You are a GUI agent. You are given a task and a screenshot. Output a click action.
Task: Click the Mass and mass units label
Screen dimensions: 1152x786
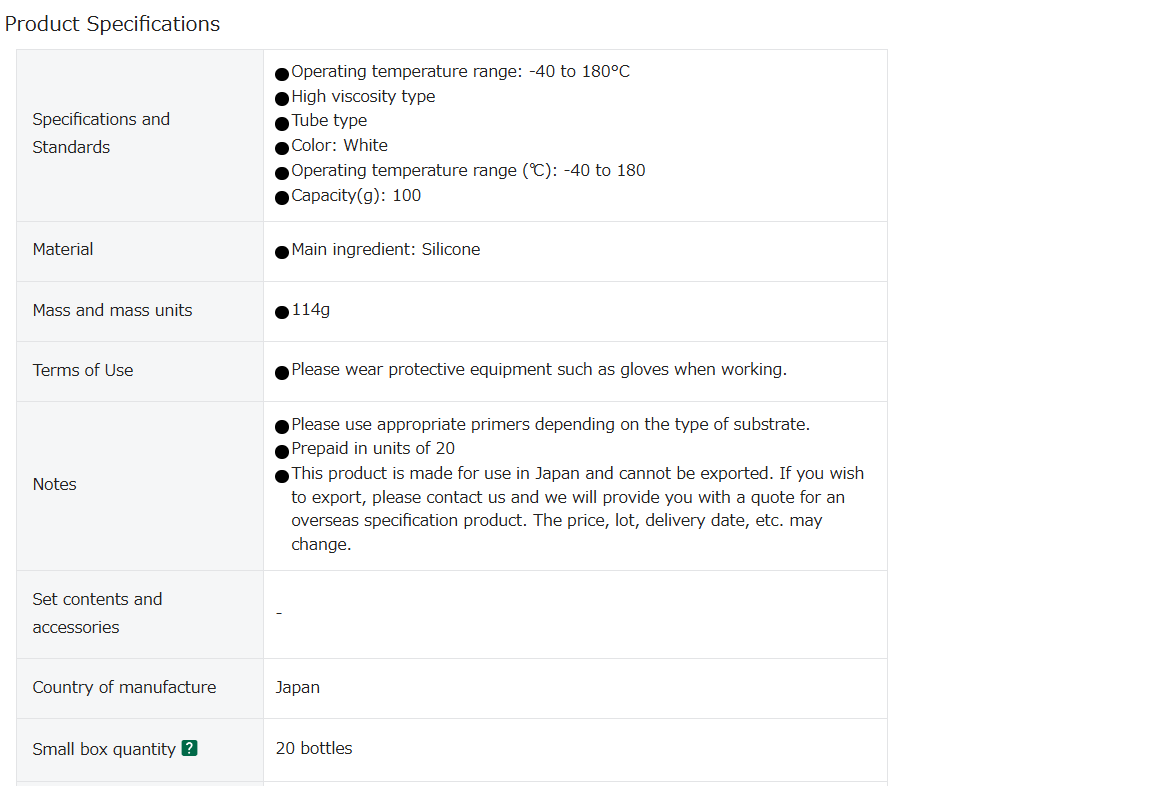point(112,311)
